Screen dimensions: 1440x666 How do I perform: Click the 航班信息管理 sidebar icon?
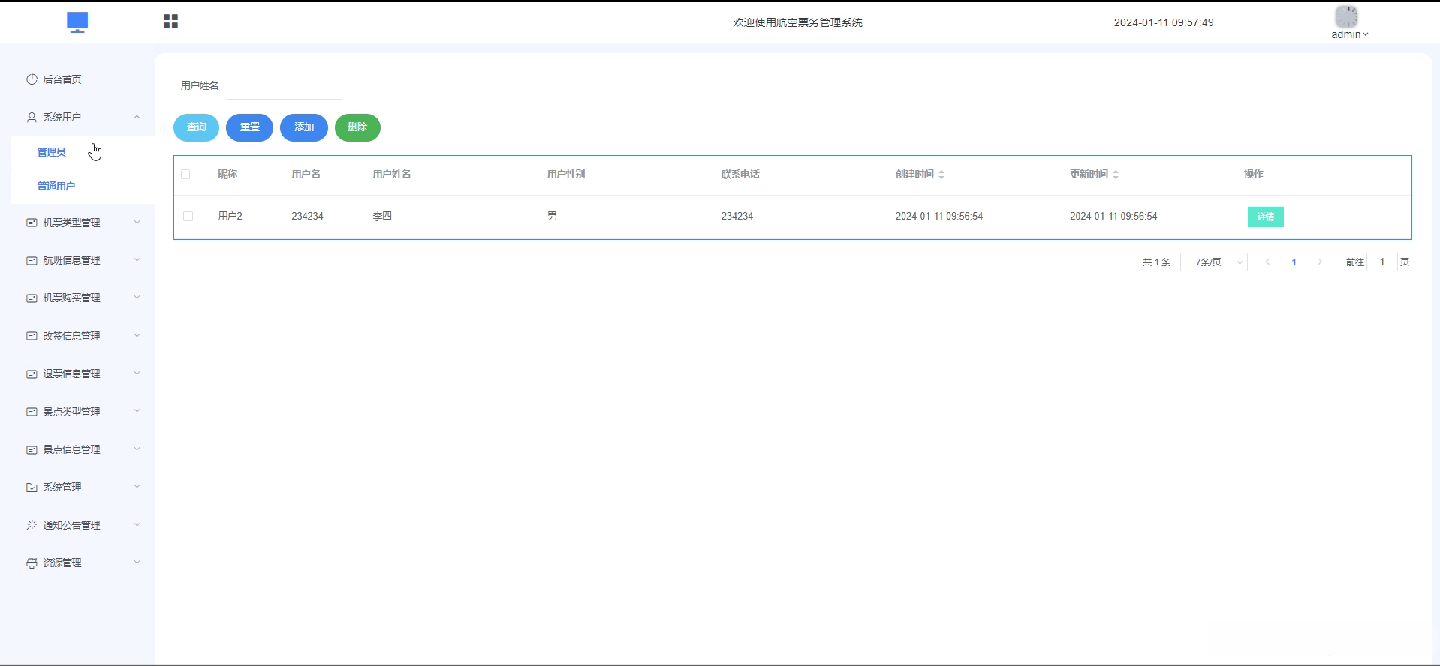click(32, 260)
